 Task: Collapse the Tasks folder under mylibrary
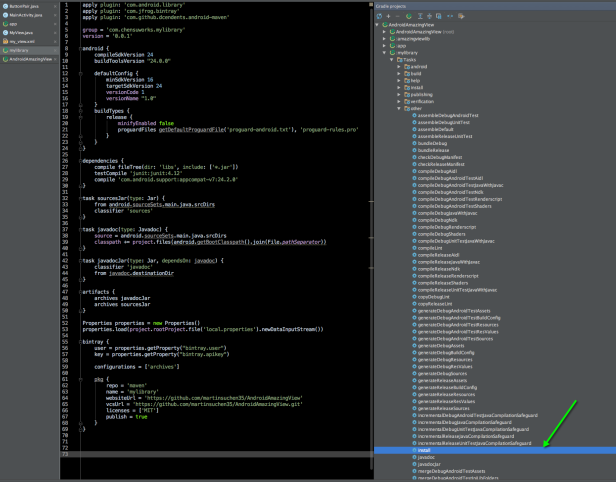392,59
